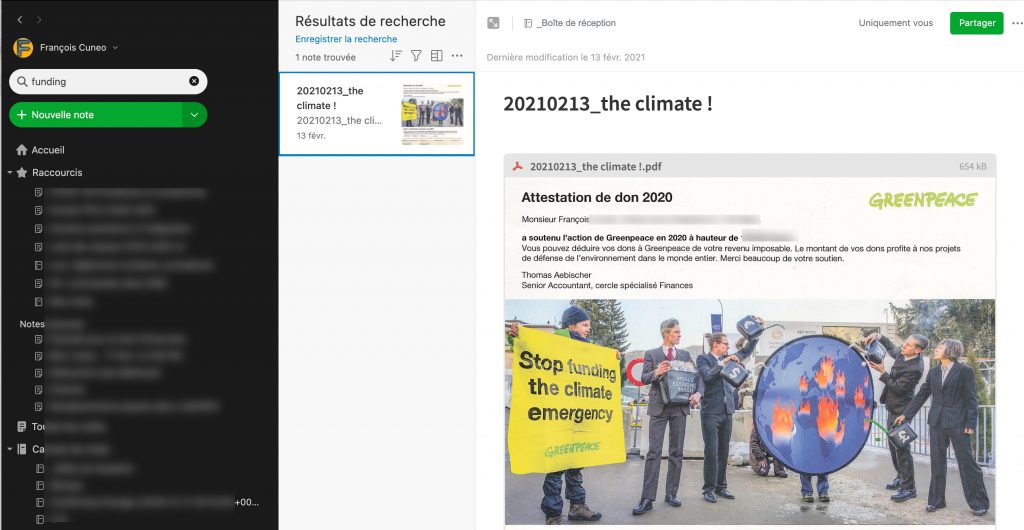The image size is (1024, 530).
Task: Open Accueil in the sidebar
Action: pyautogui.click(x=48, y=150)
